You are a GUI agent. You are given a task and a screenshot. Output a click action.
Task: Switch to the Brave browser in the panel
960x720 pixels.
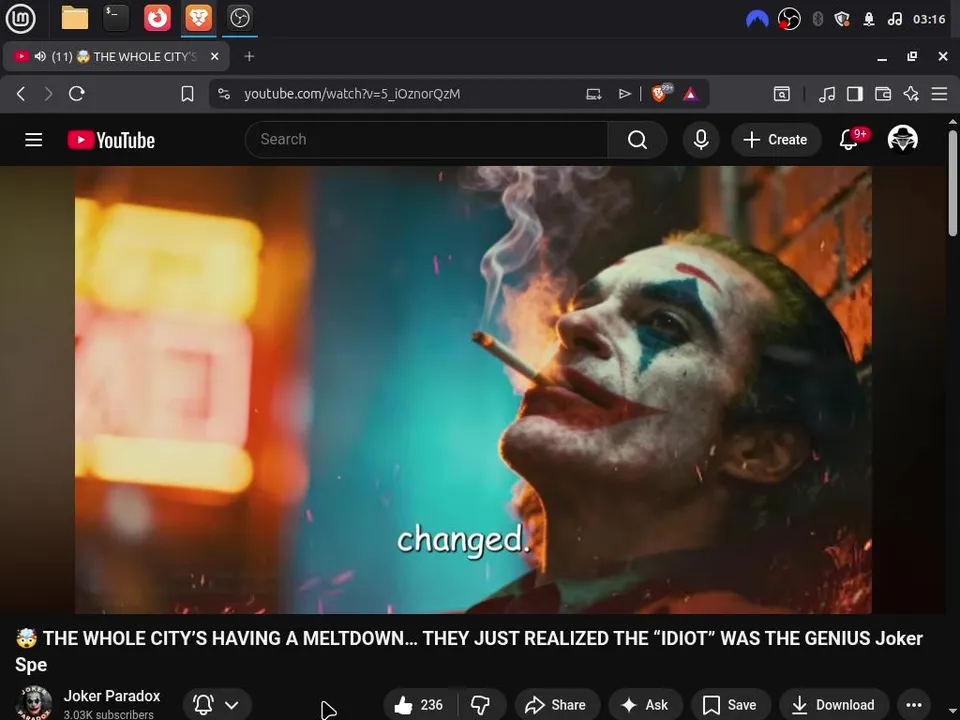click(x=198, y=18)
